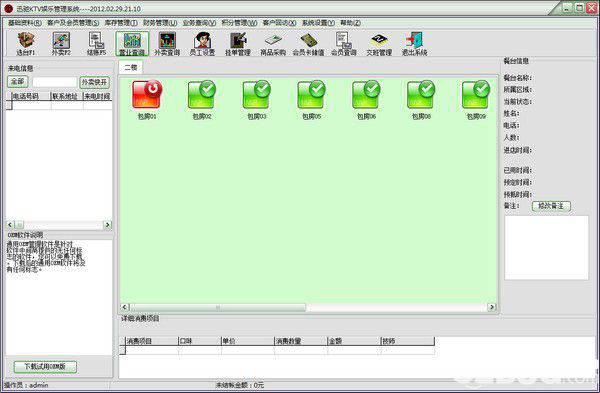Screen dimensions: 600x393
Task: Select the available room 包房05
Action: point(311,99)
